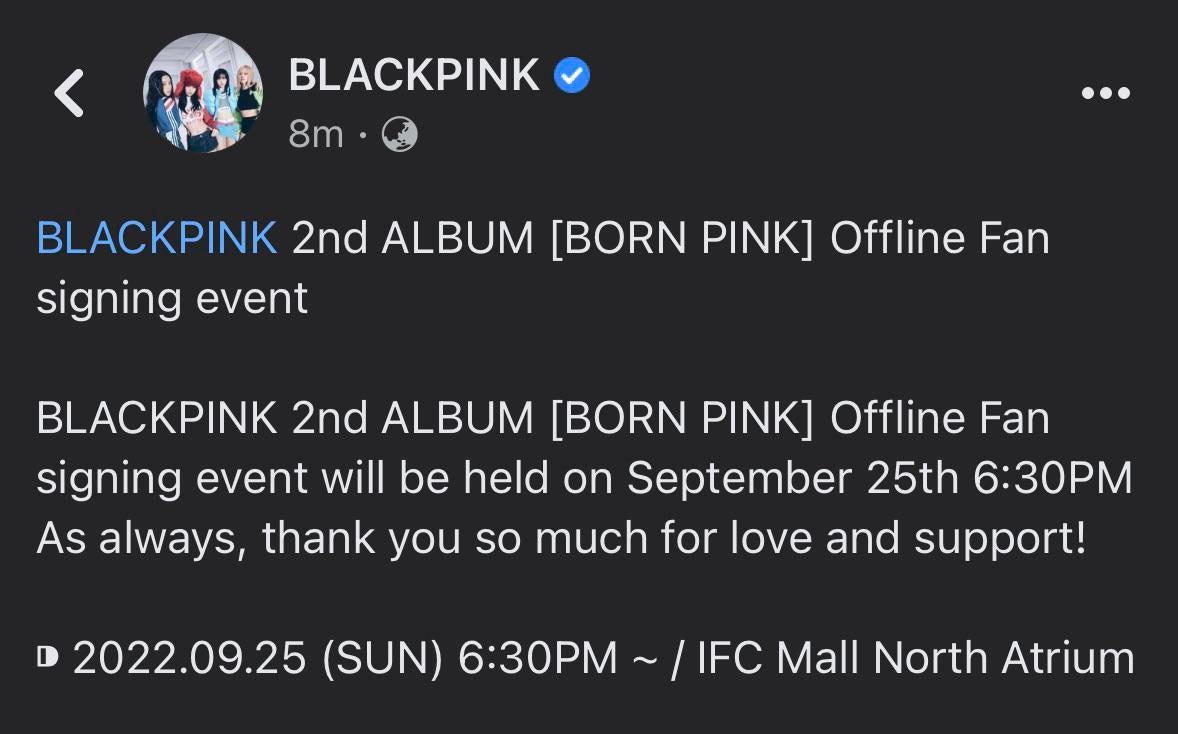Click the small page icon before the date line
The height and width of the screenshot is (734, 1178).
(47, 655)
